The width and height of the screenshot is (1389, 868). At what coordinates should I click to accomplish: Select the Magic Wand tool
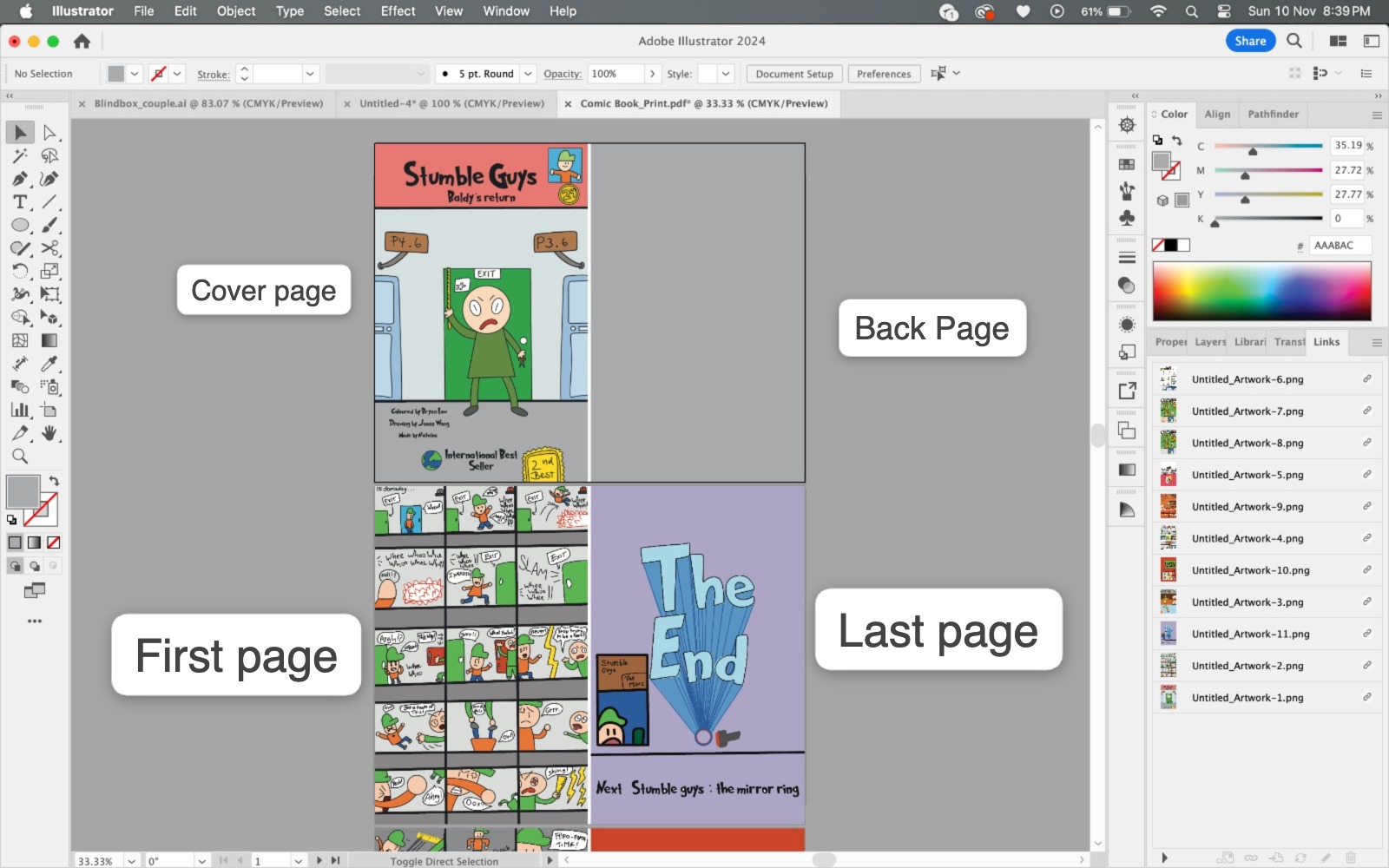tap(20, 155)
